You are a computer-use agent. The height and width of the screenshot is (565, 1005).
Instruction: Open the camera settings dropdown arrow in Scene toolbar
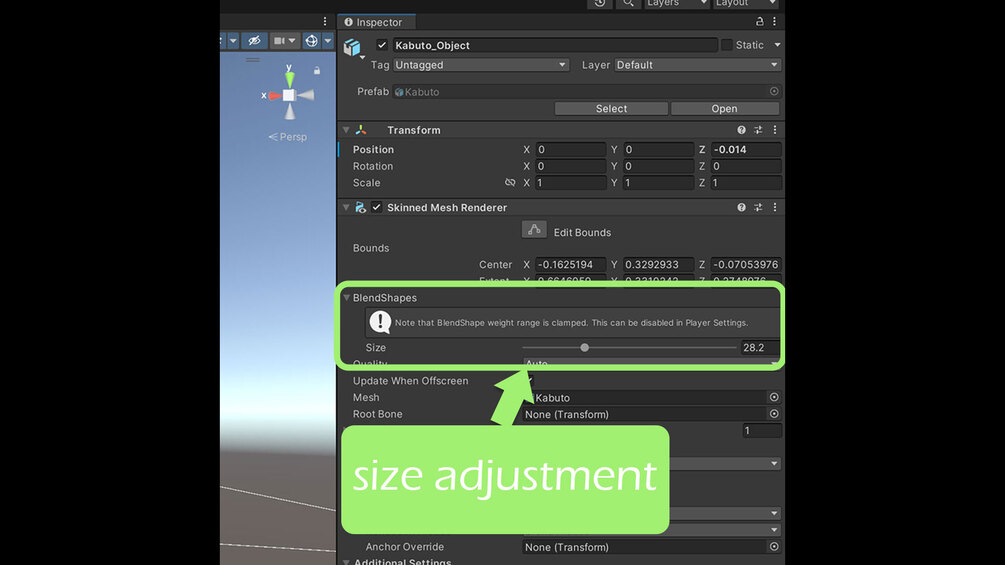292,41
